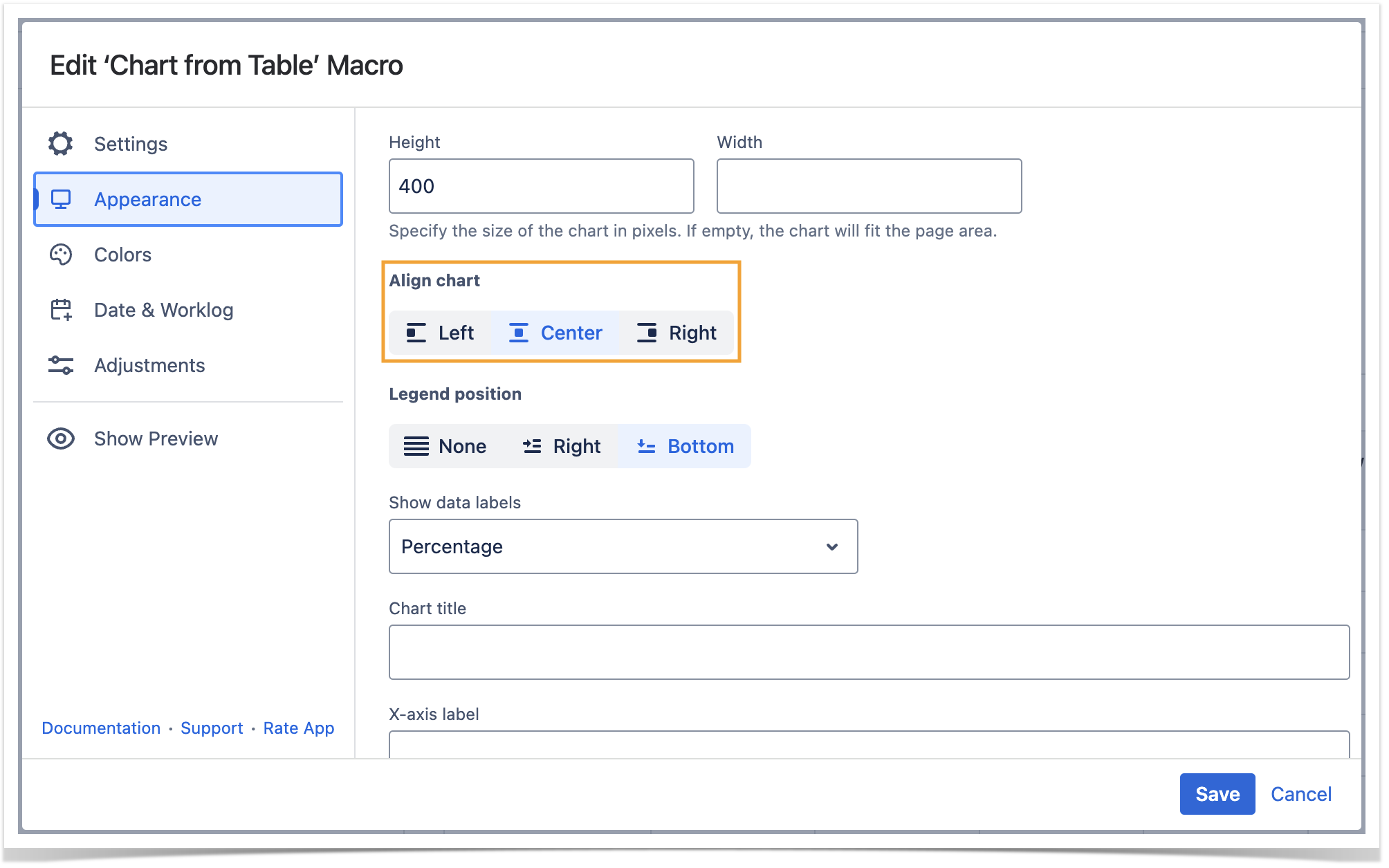Click the Chart title input field
1389x868 pixels.
pos(869,652)
